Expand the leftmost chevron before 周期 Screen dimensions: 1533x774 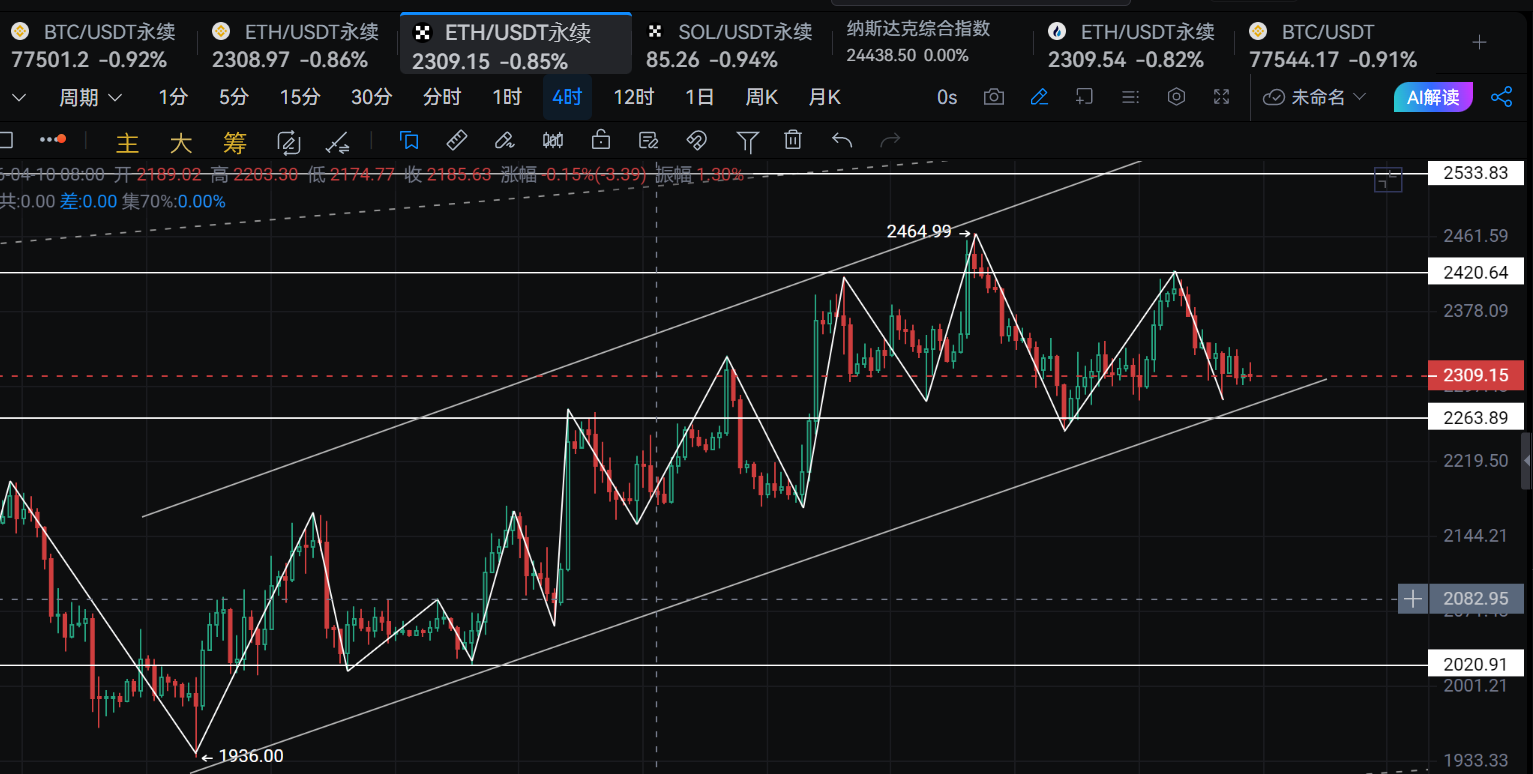pyautogui.click(x=18, y=97)
